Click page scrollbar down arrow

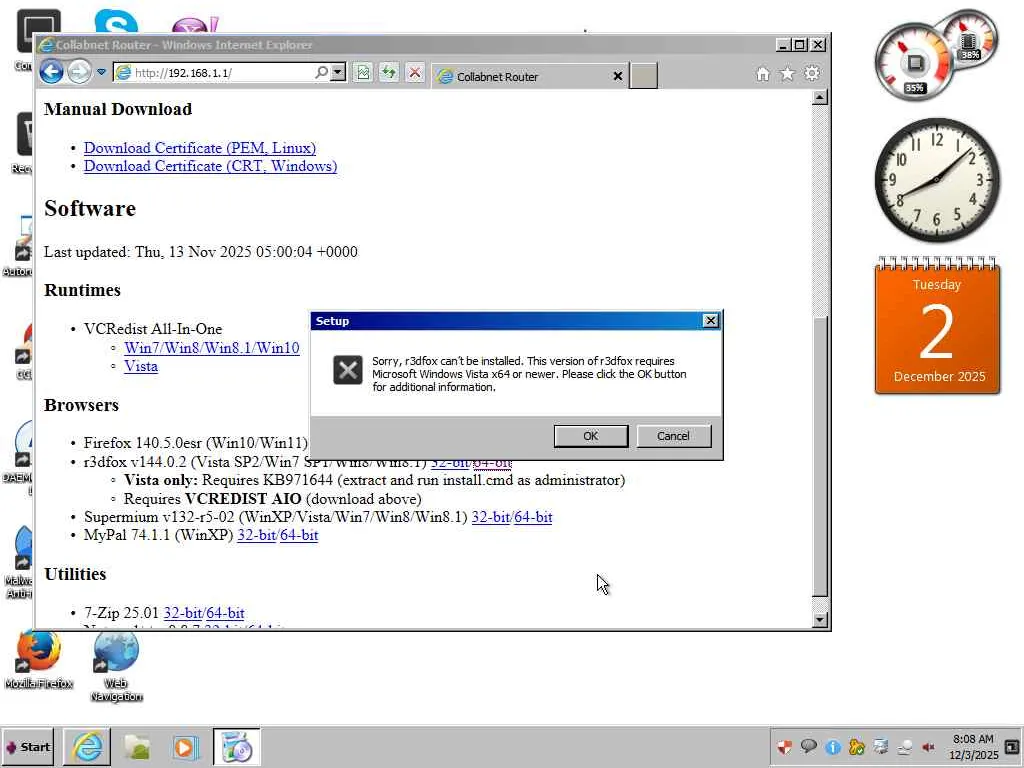click(820, 620)
